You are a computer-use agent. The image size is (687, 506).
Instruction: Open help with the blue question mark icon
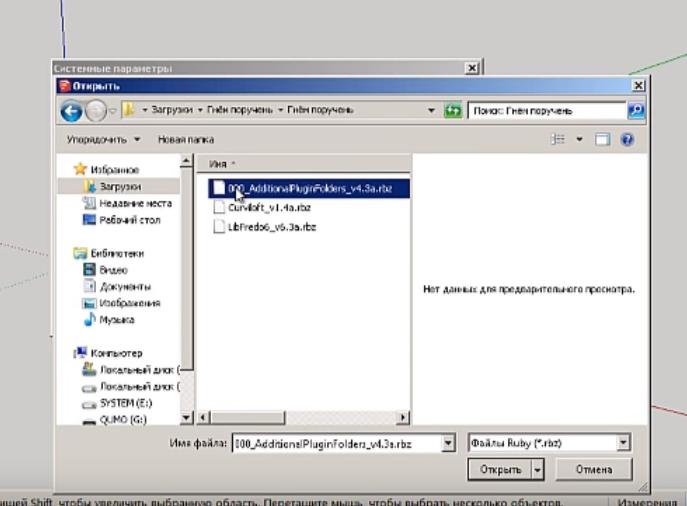coord(627,140)
